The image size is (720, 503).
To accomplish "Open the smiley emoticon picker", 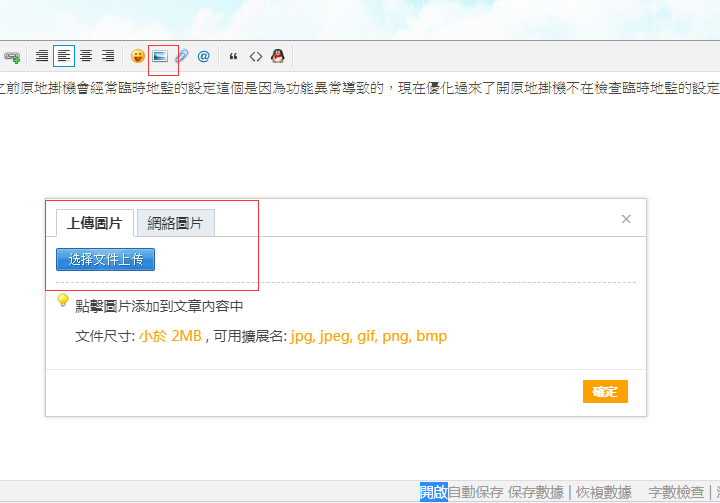I will pyautogui.click(x=138, y=57).
